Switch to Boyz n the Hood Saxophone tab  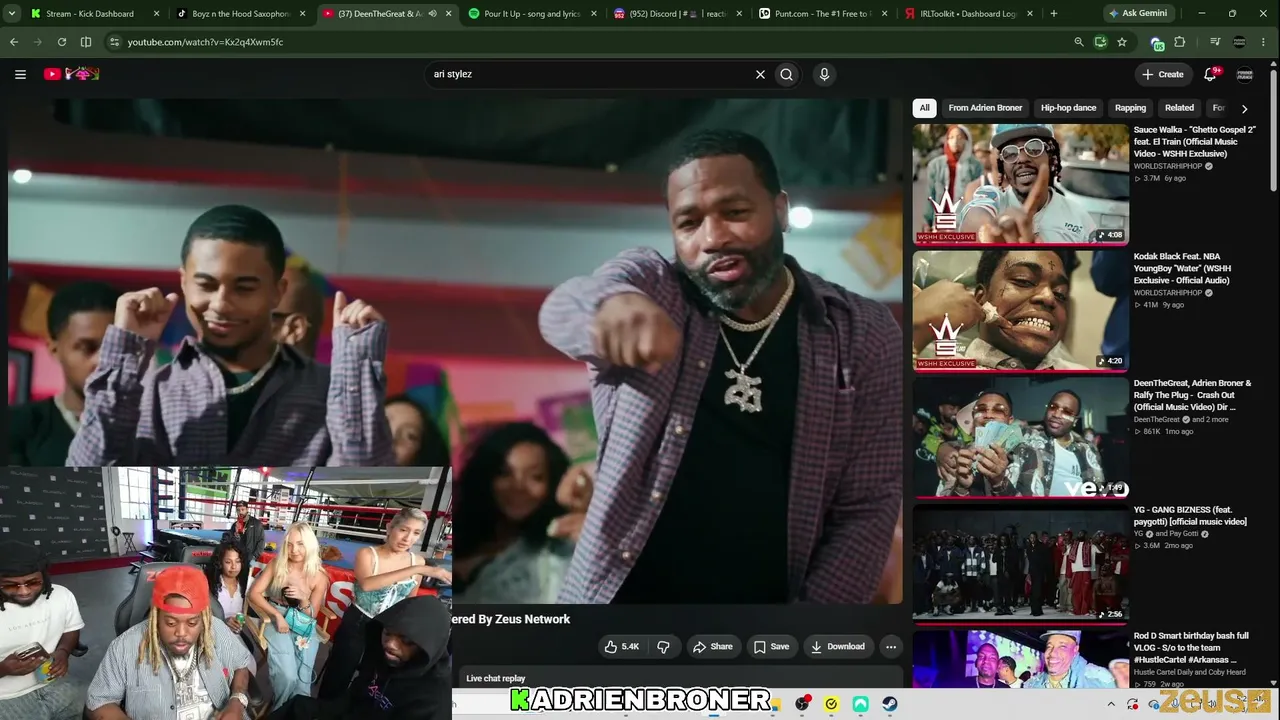241,14
